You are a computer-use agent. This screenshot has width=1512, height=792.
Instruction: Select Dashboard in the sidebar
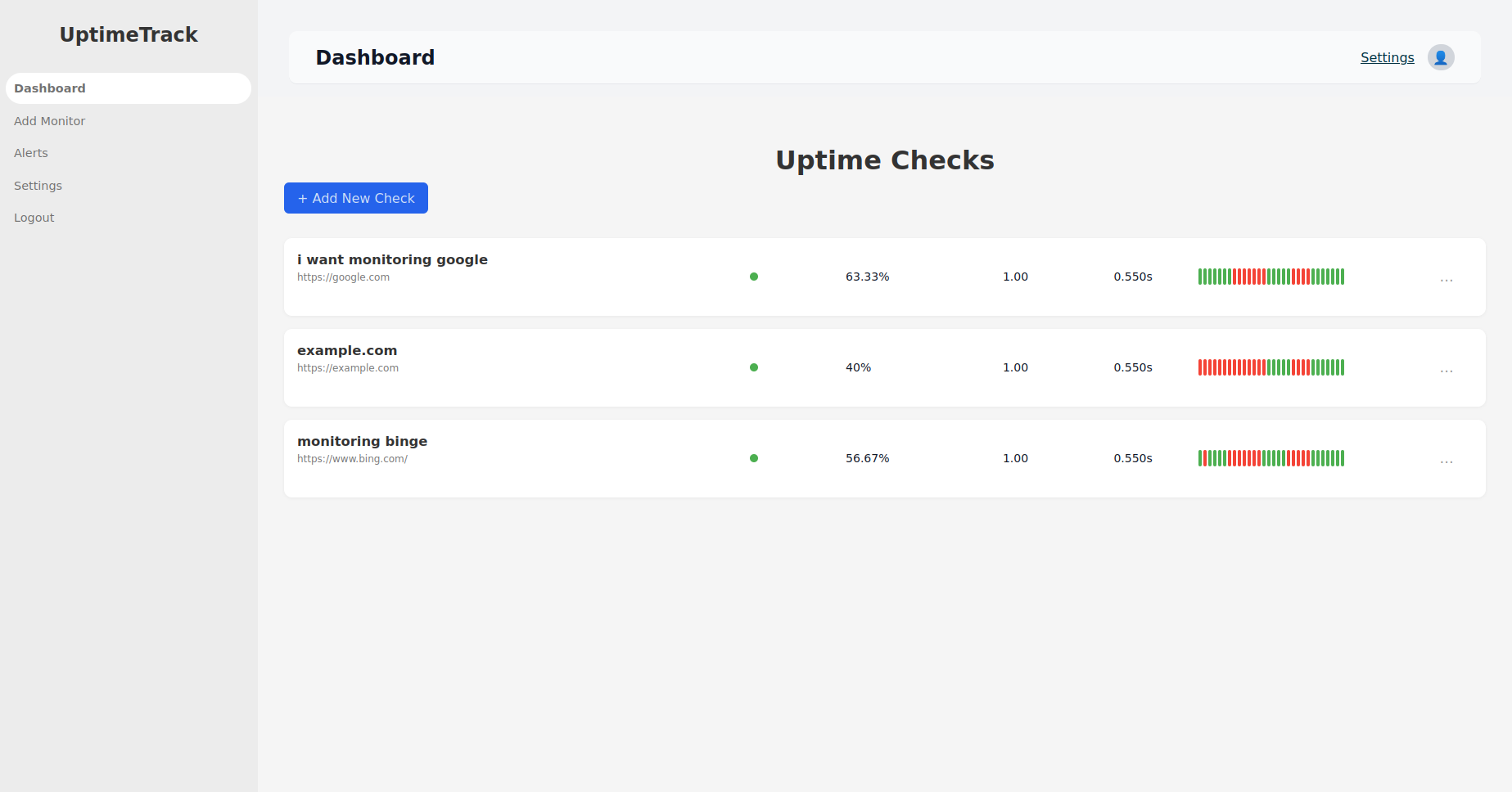pos(49,88)
